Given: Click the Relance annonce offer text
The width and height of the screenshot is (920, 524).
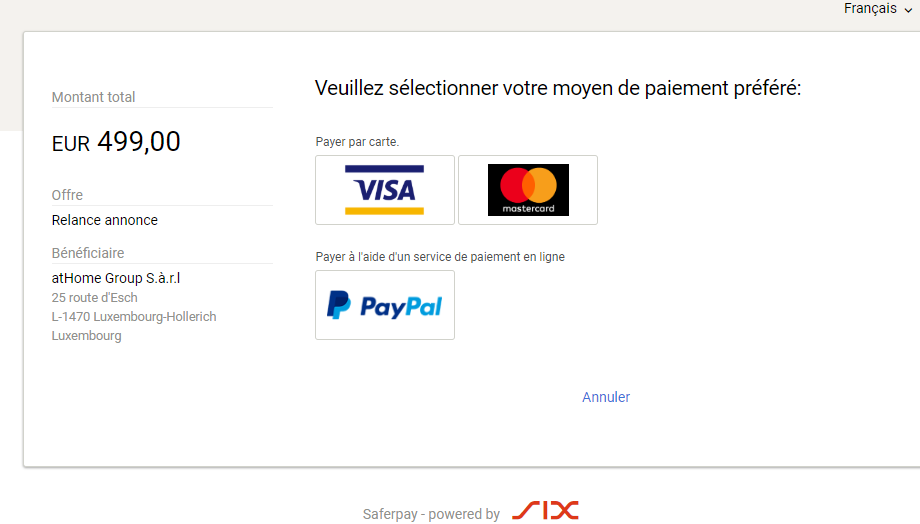Looking at the screenshot, I should tap(104, 220).
